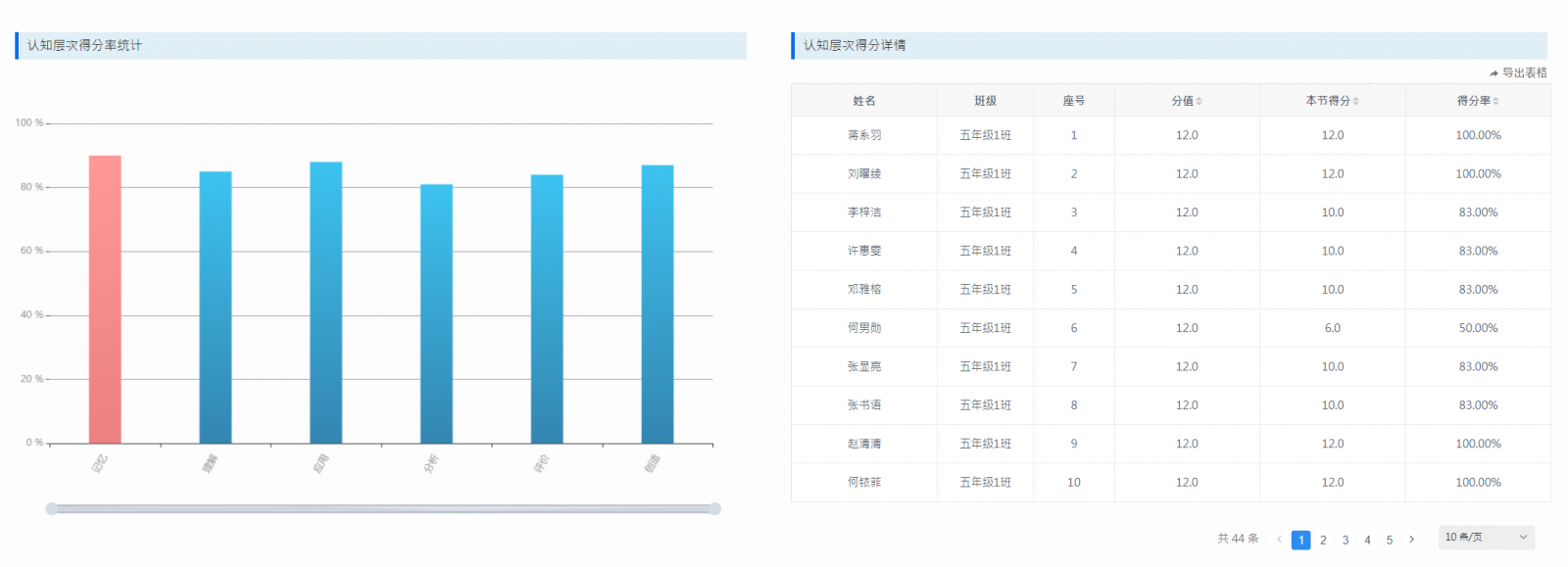This screenshot has width=1568, height=567.
Task: Select the highlighted page 1 button
Action: click(x=1300, y=540)
